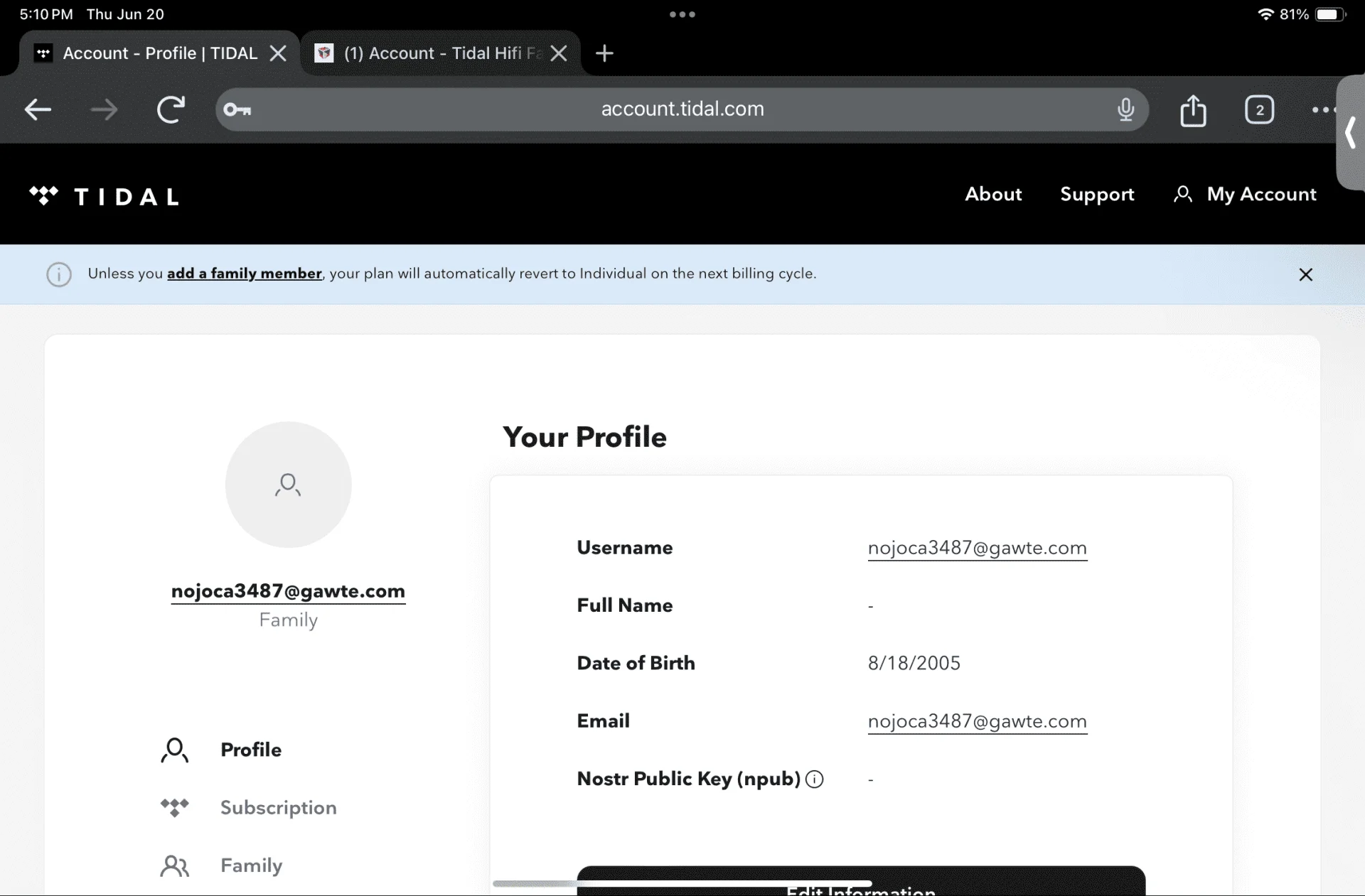
Task: Tap the password key icon in address bar
Action: point(237,109)
